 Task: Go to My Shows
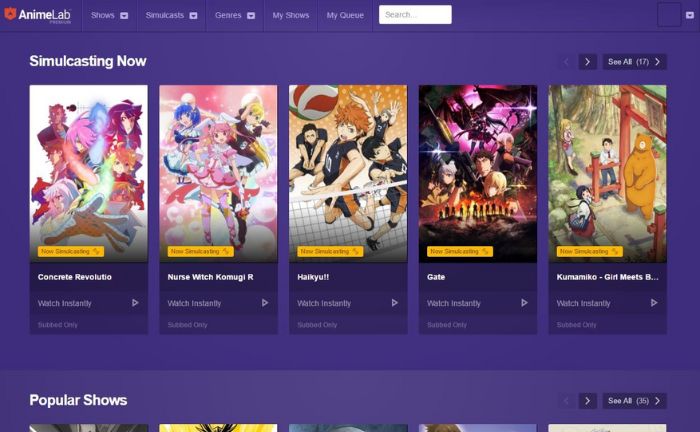click(291, 15)
